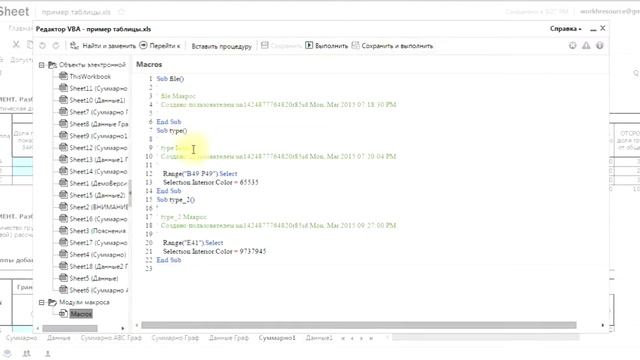Click the info circle icon at toolbar end
The height and width of the screenshot is (360, 640).
pyautogui.click(x=600, y=45)
